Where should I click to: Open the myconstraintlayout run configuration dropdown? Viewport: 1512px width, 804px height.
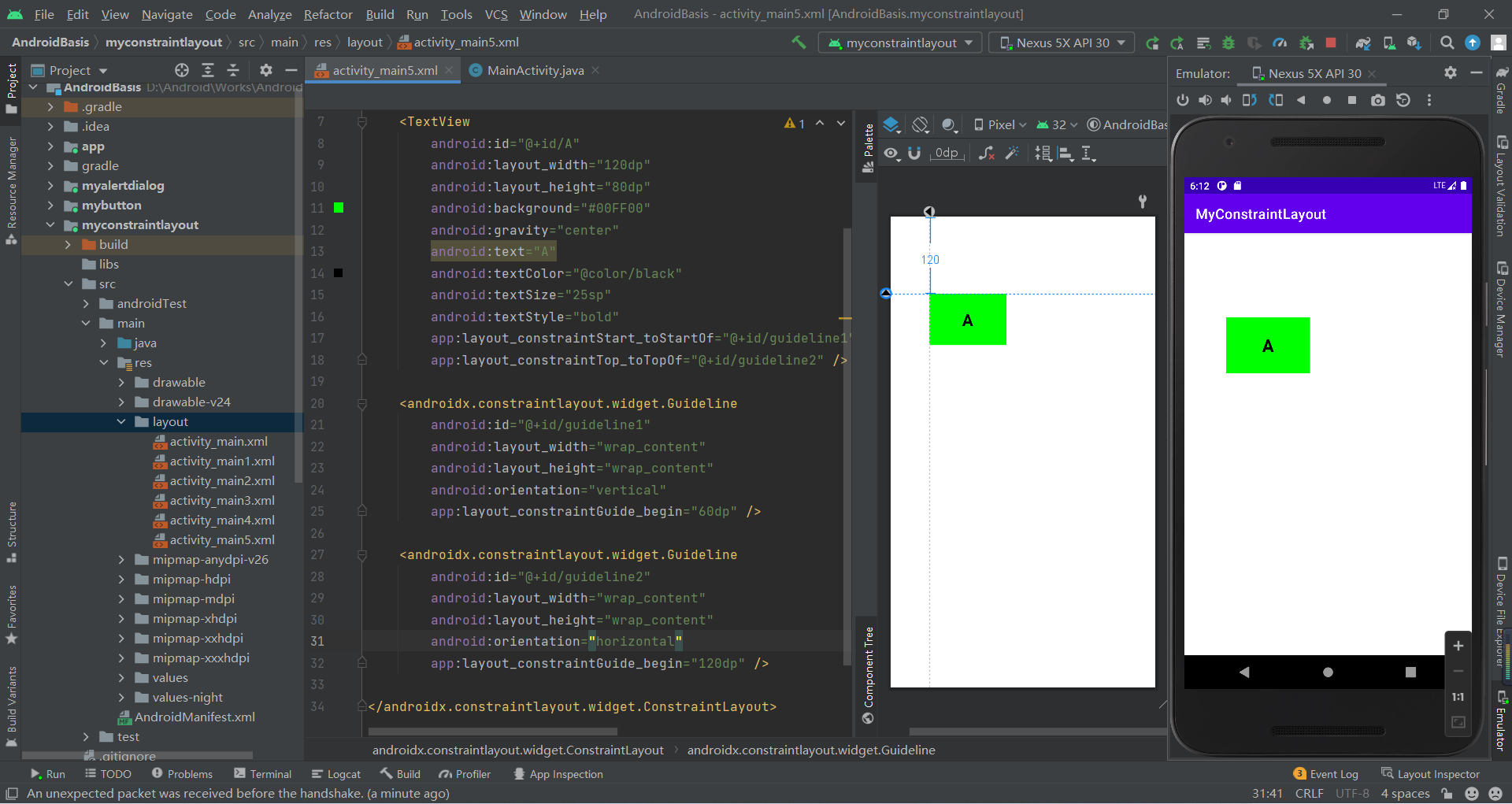coord(900,43)
